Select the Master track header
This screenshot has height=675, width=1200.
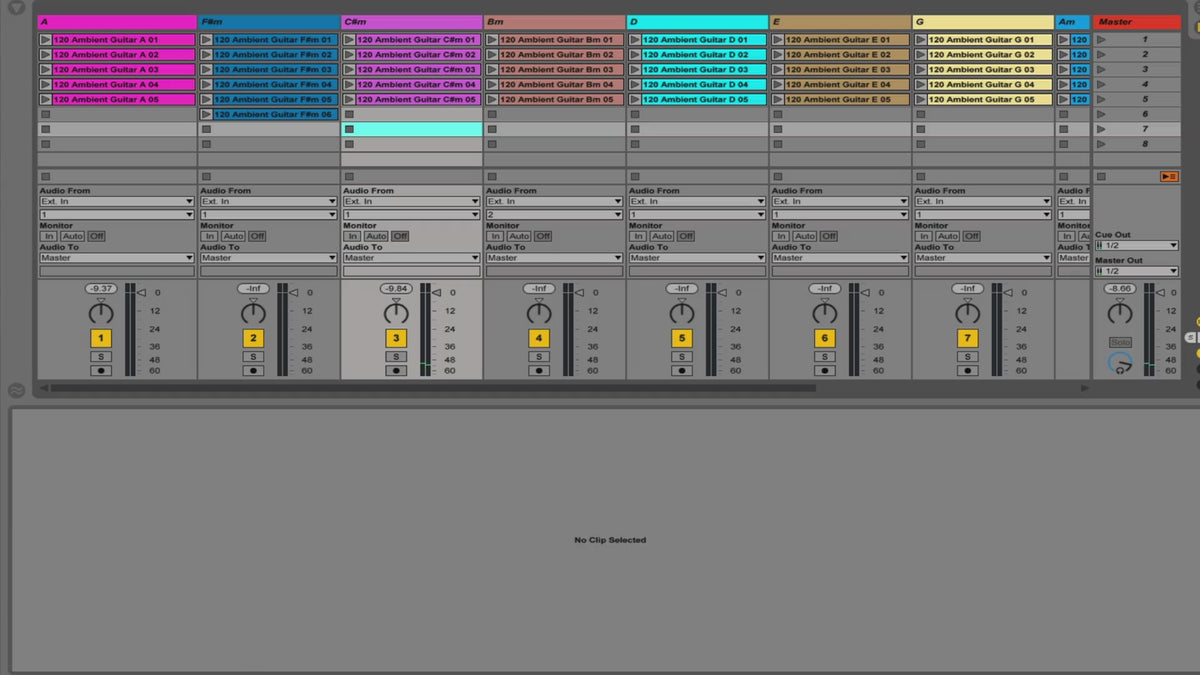click(x=1137, y=21)
